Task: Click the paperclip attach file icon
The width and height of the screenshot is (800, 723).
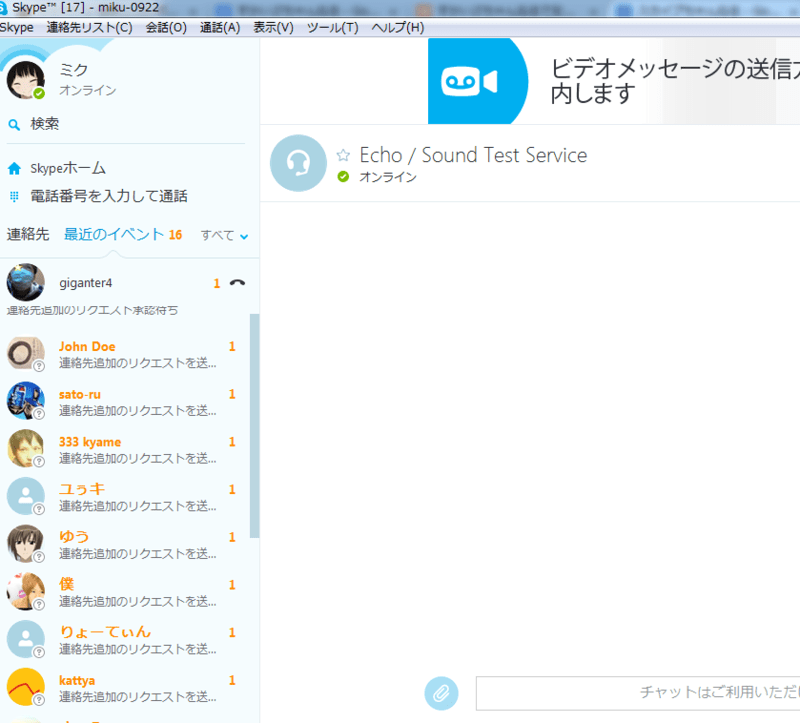Action: (x=441, y=692)
